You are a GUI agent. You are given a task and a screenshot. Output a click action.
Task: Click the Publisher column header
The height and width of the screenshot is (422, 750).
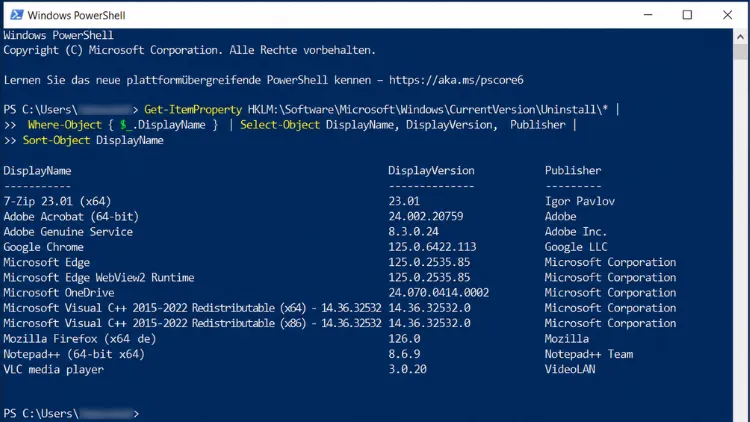pos(573,171)
